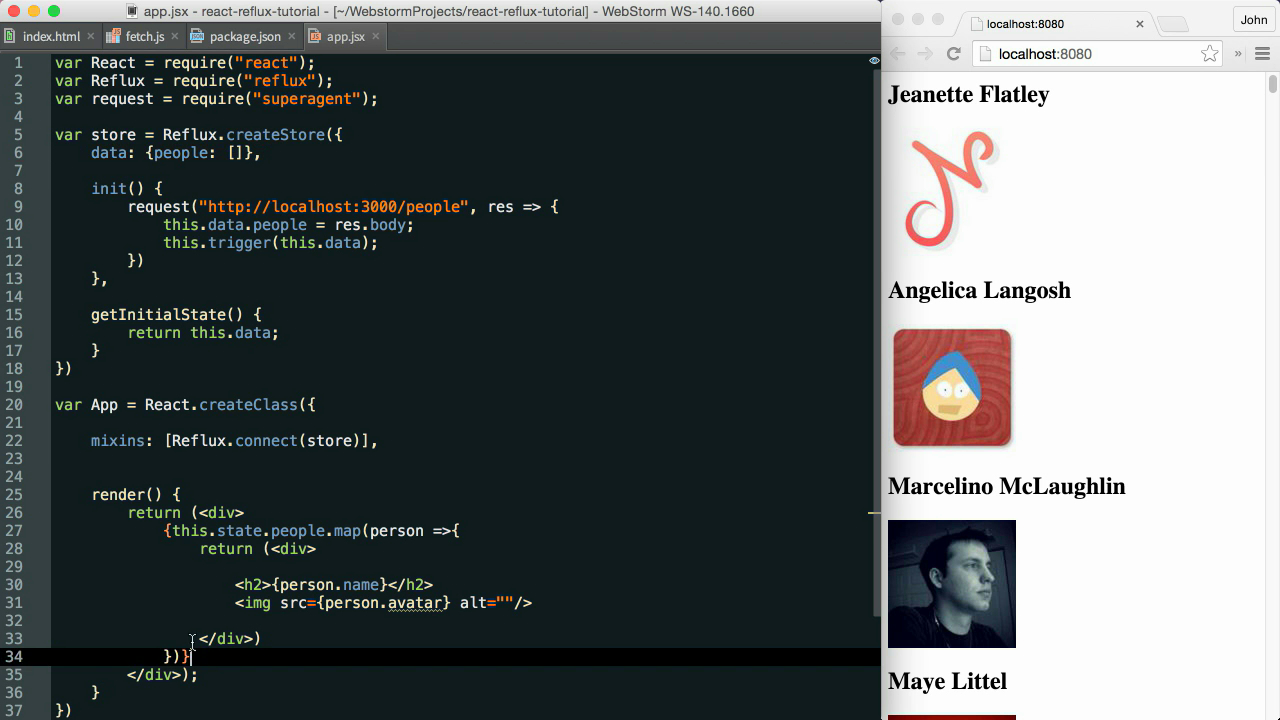Click the Chrome page vertical scrollbar thumb
1280x720 pixels.
(x=1273, y=84)
